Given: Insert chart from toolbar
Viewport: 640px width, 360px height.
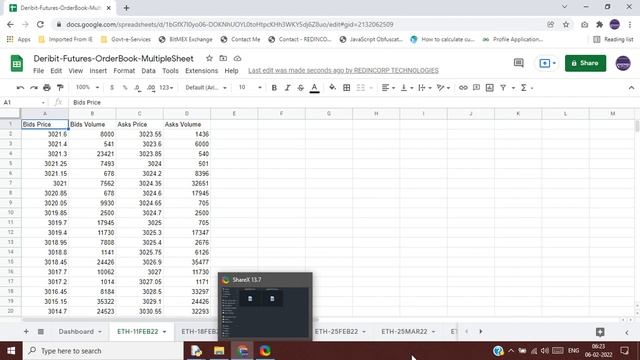Looking at the screenshot, I should point(489,88).
